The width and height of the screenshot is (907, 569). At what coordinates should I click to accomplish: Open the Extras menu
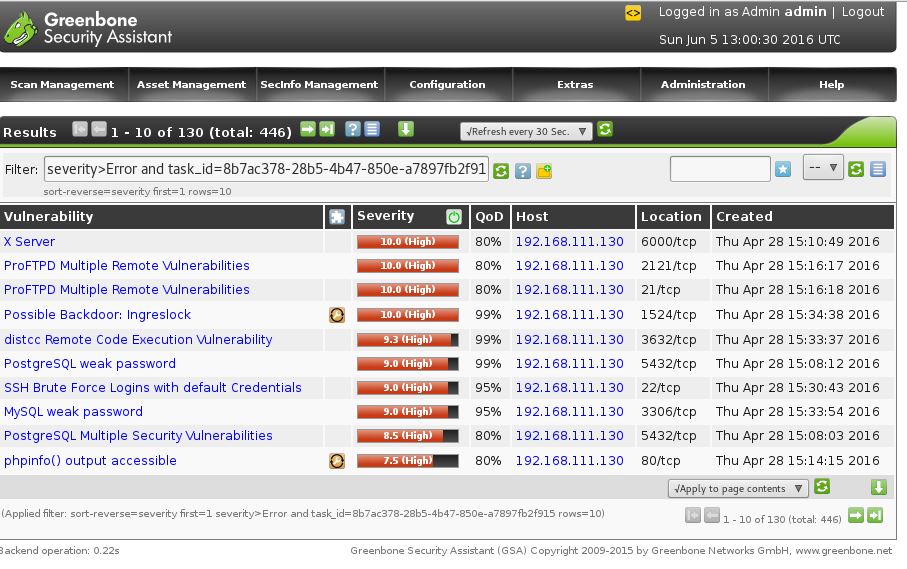pyautogui.click(x=576, y=84)
